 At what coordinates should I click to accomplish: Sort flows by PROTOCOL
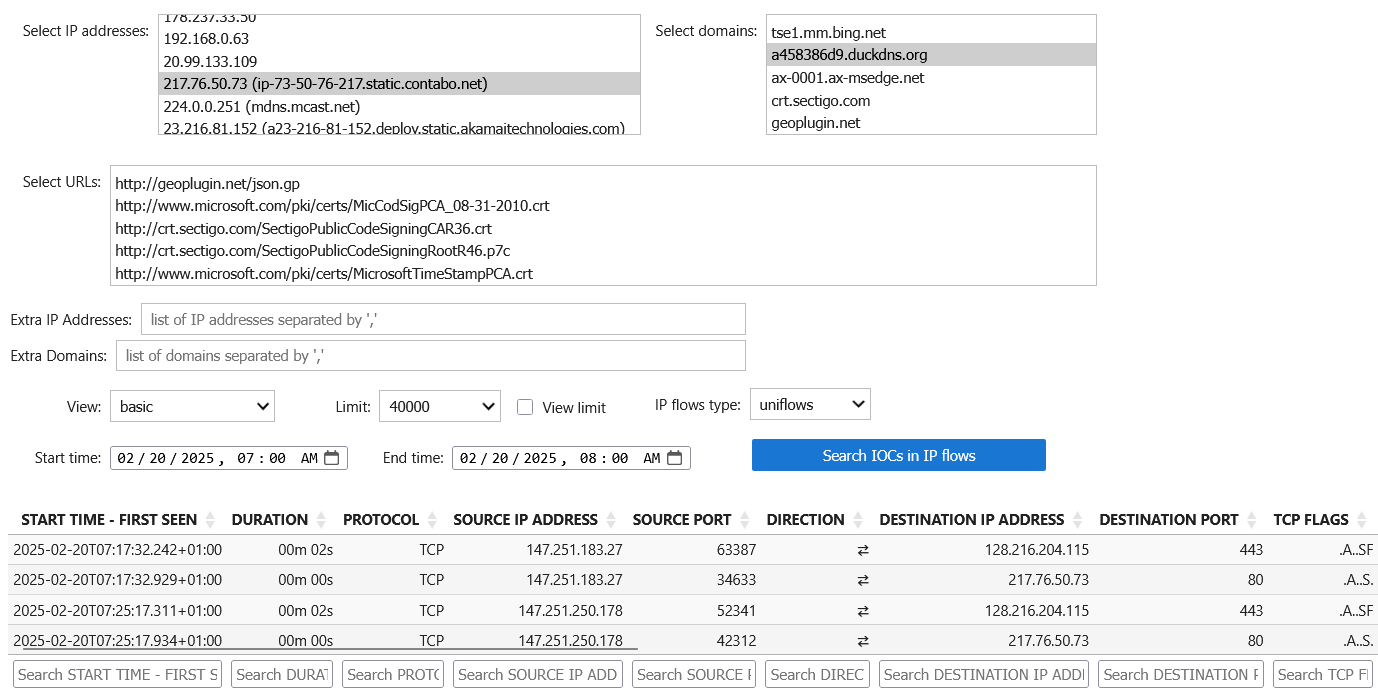[x=430, y=519]
